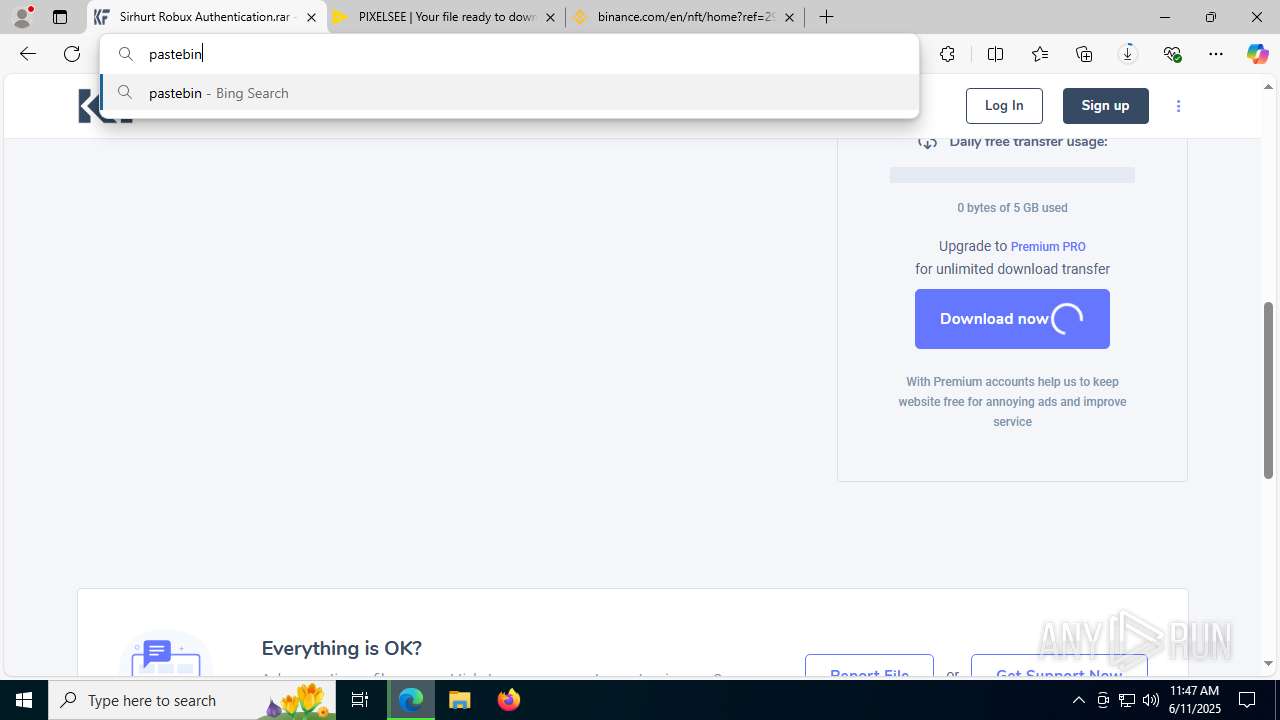The width and height of the screenshot is (1280, 720).
Task: Open Microsoft Edge from the taskbar
Action: [x=411, y=700]
